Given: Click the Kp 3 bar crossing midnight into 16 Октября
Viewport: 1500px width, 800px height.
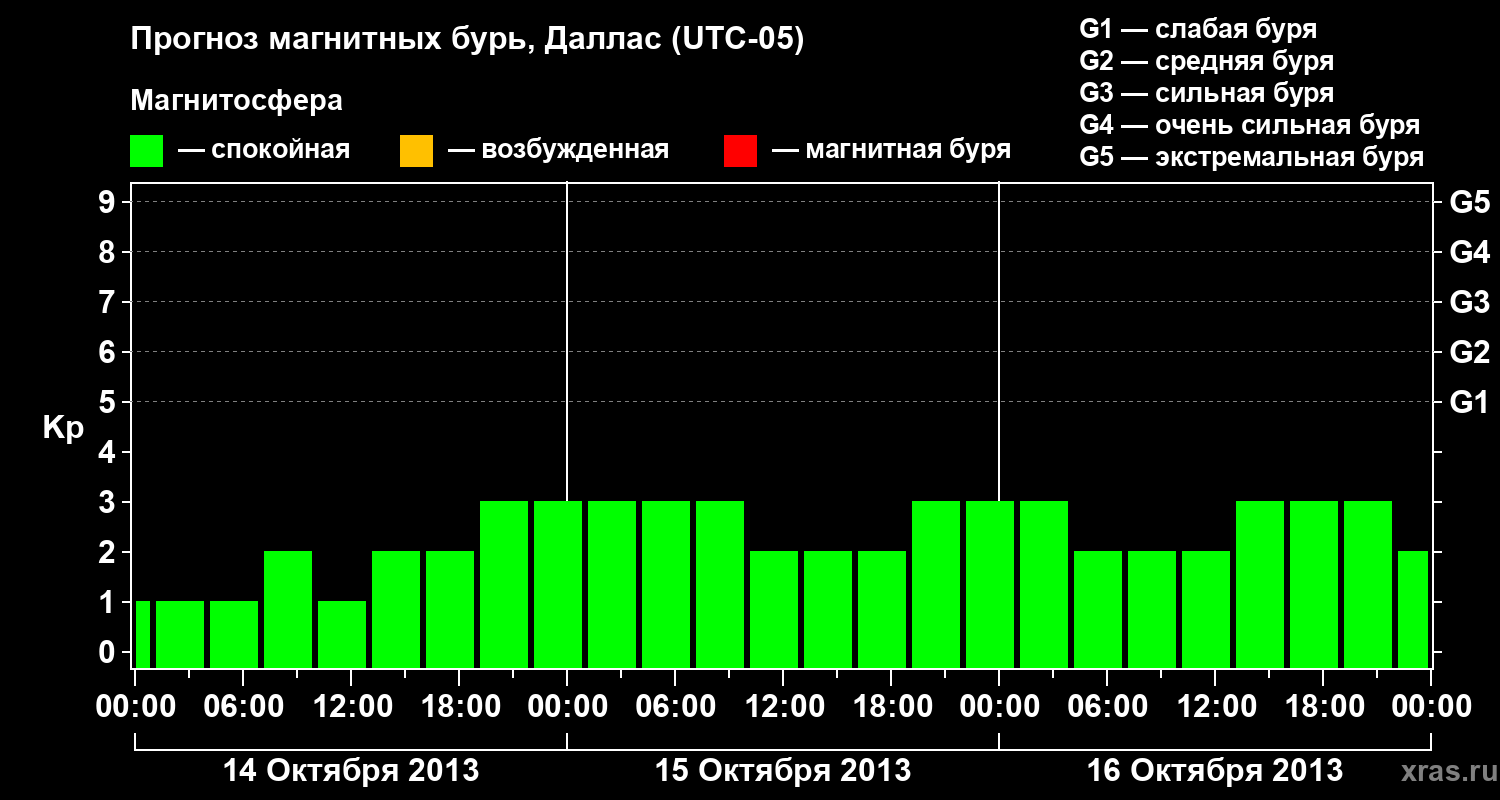Looking at the screenshot, I should (990, 584).
